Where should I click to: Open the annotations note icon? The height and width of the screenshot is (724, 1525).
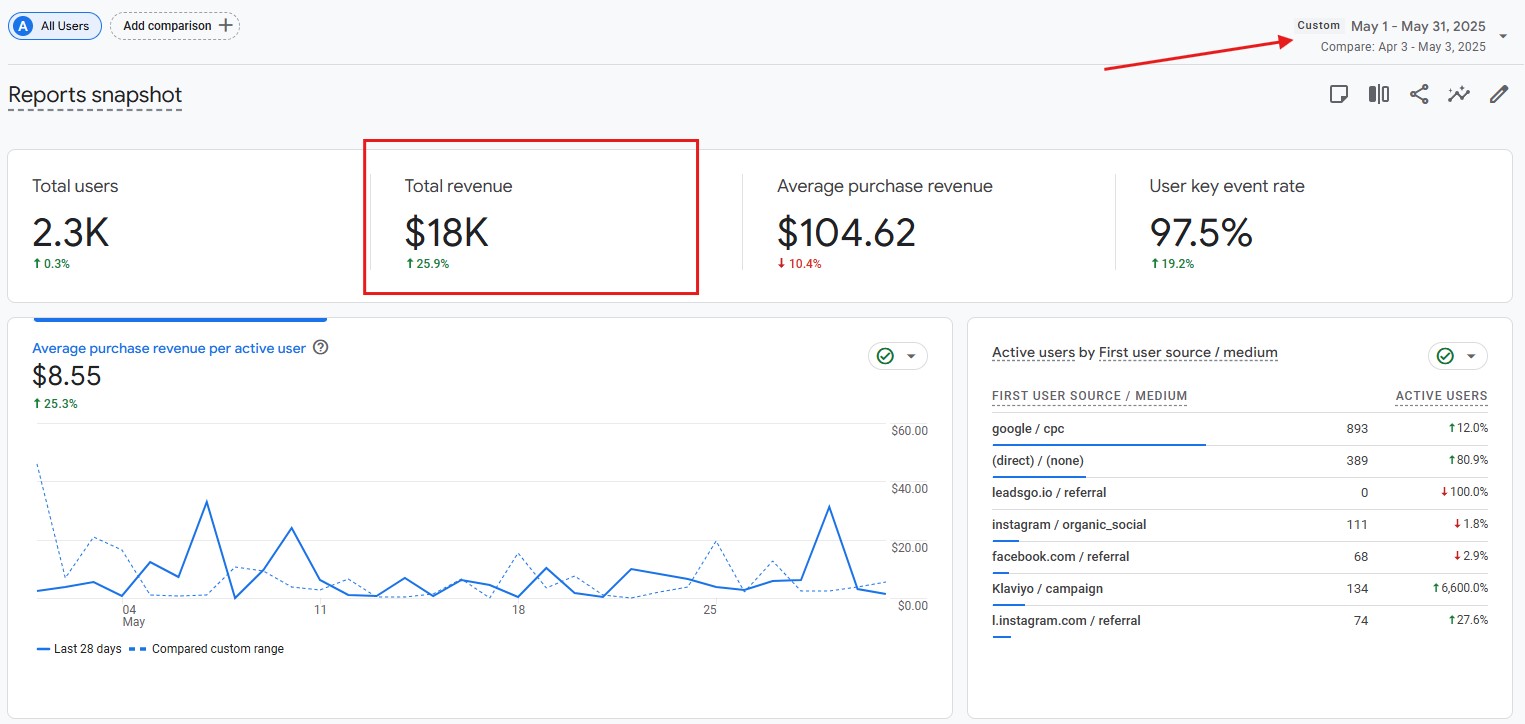[1338, 94]
